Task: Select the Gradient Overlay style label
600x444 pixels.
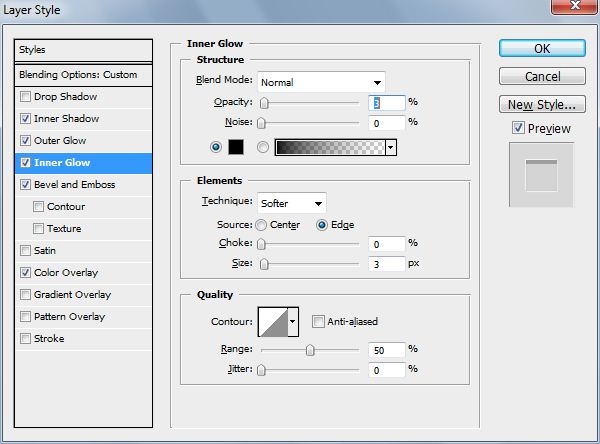Action: coord(72,295)
